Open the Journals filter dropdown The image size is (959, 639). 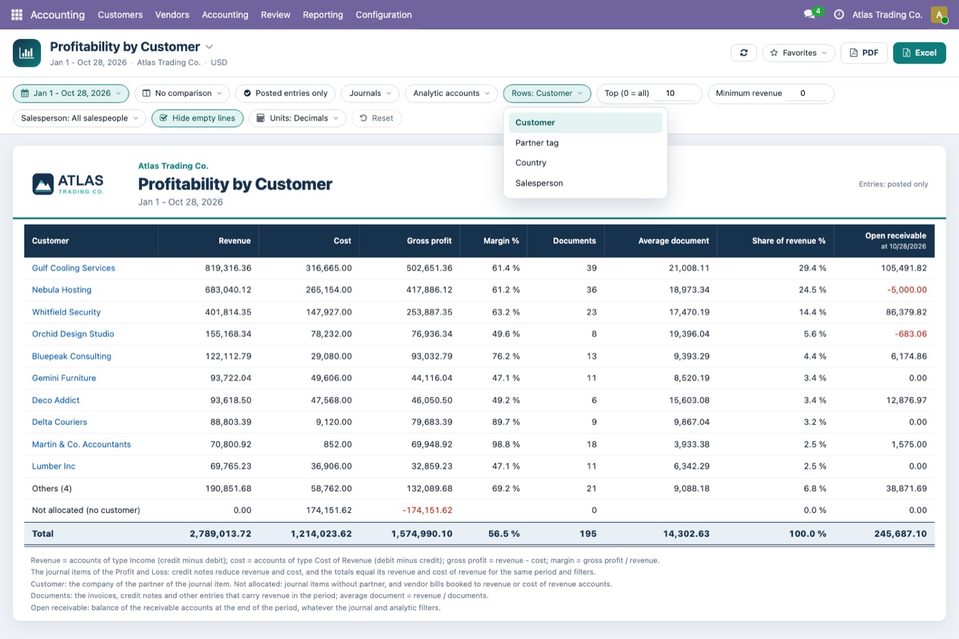click(370, 93)
